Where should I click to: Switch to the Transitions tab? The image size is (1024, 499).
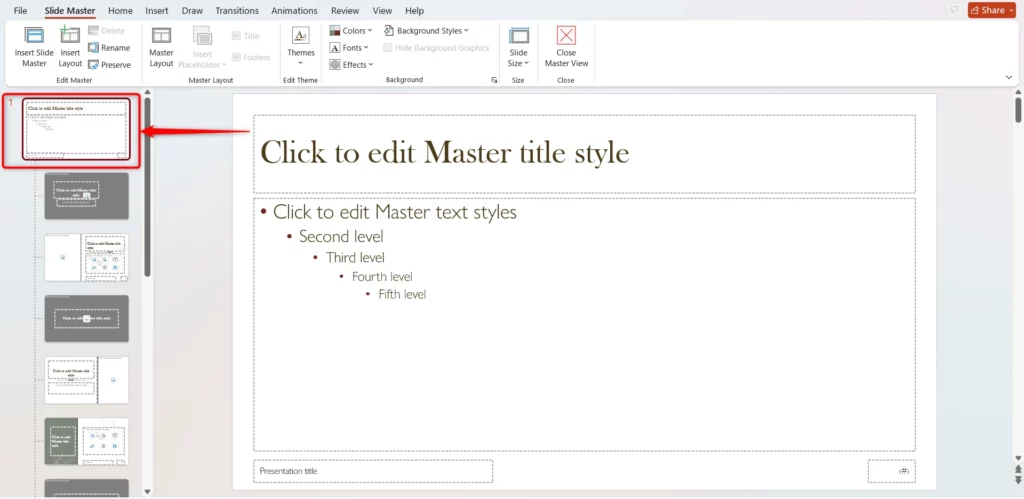pos(237,10)
